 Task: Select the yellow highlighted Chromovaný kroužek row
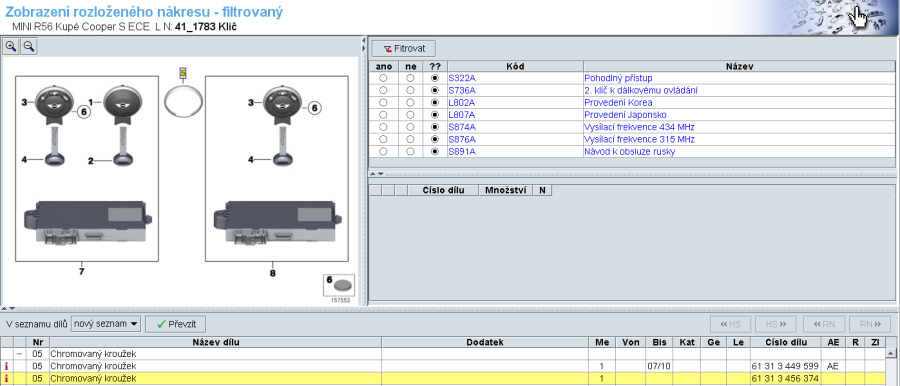[x=443, y=379]
